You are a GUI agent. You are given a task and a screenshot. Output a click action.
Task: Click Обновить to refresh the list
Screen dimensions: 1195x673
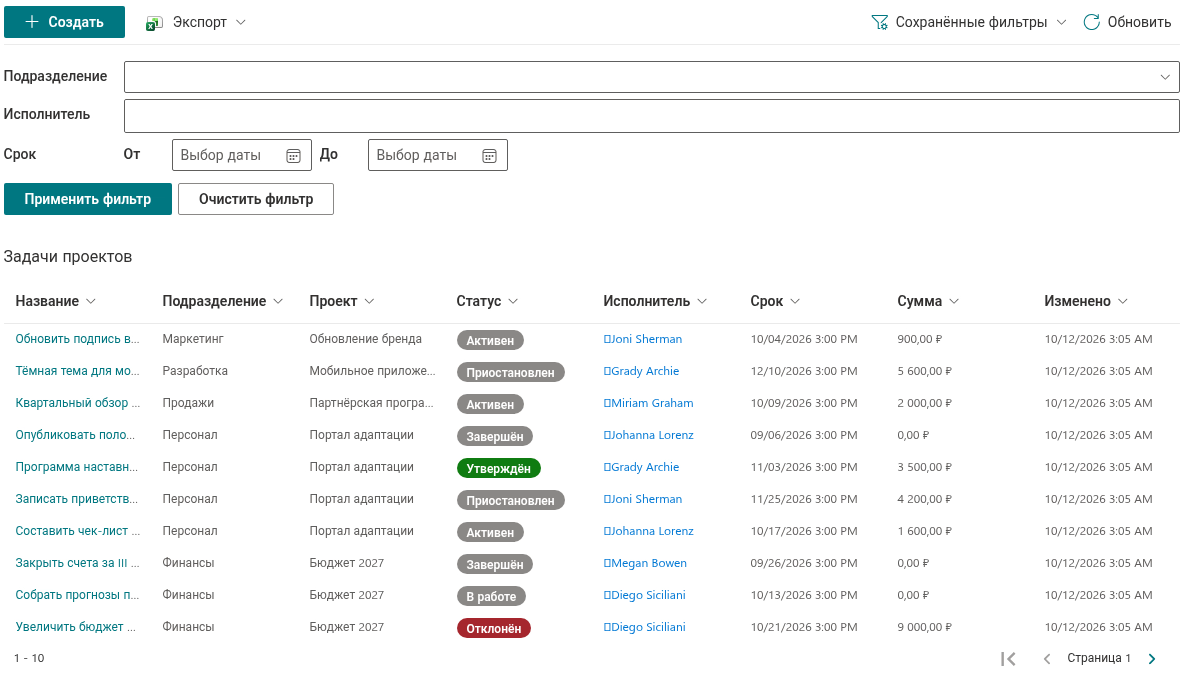[x=1127, y=22]
